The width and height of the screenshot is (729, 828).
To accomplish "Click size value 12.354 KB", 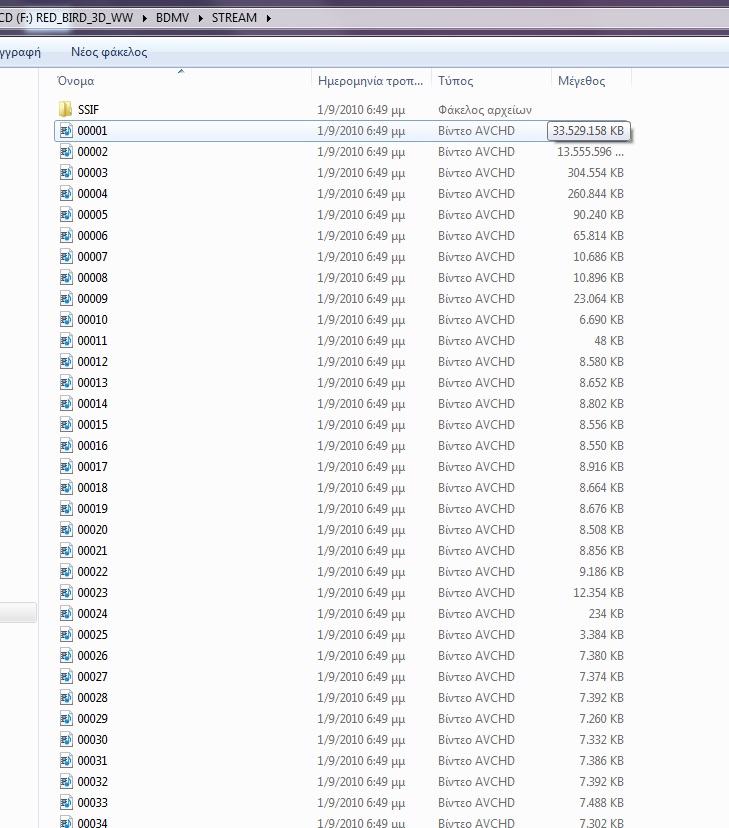I will pos(599,592).
